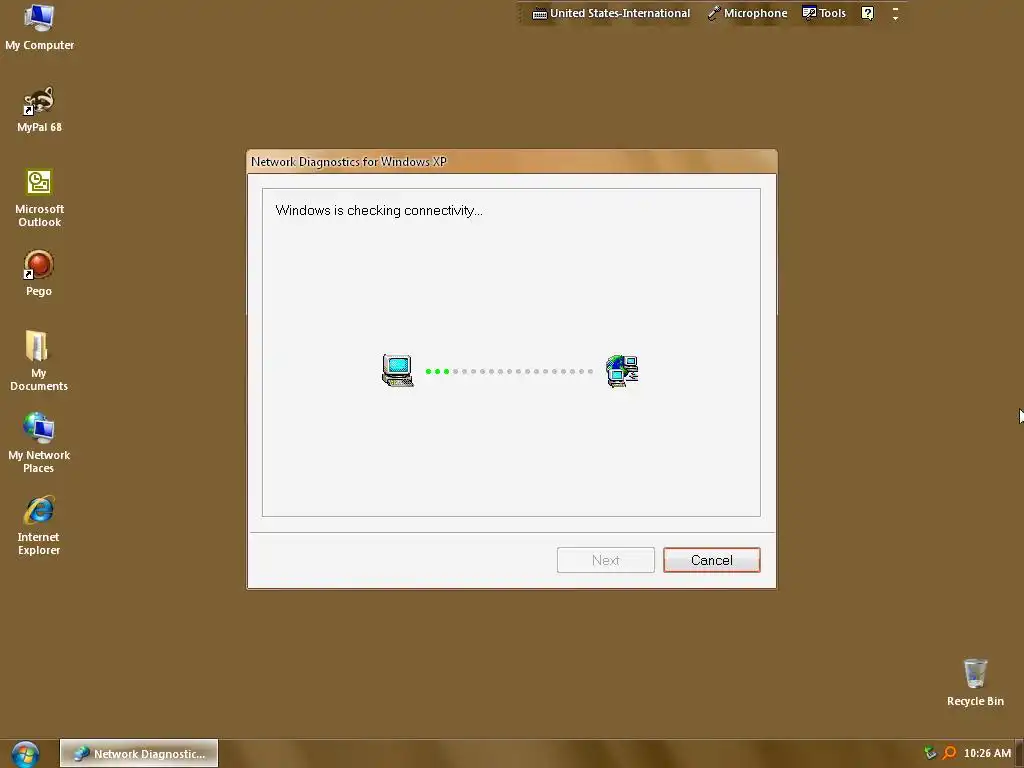Image resolution: width=1024 pixels, height=768 pixels.
Task: Select the My Documents folder icon
Action: 39,361
